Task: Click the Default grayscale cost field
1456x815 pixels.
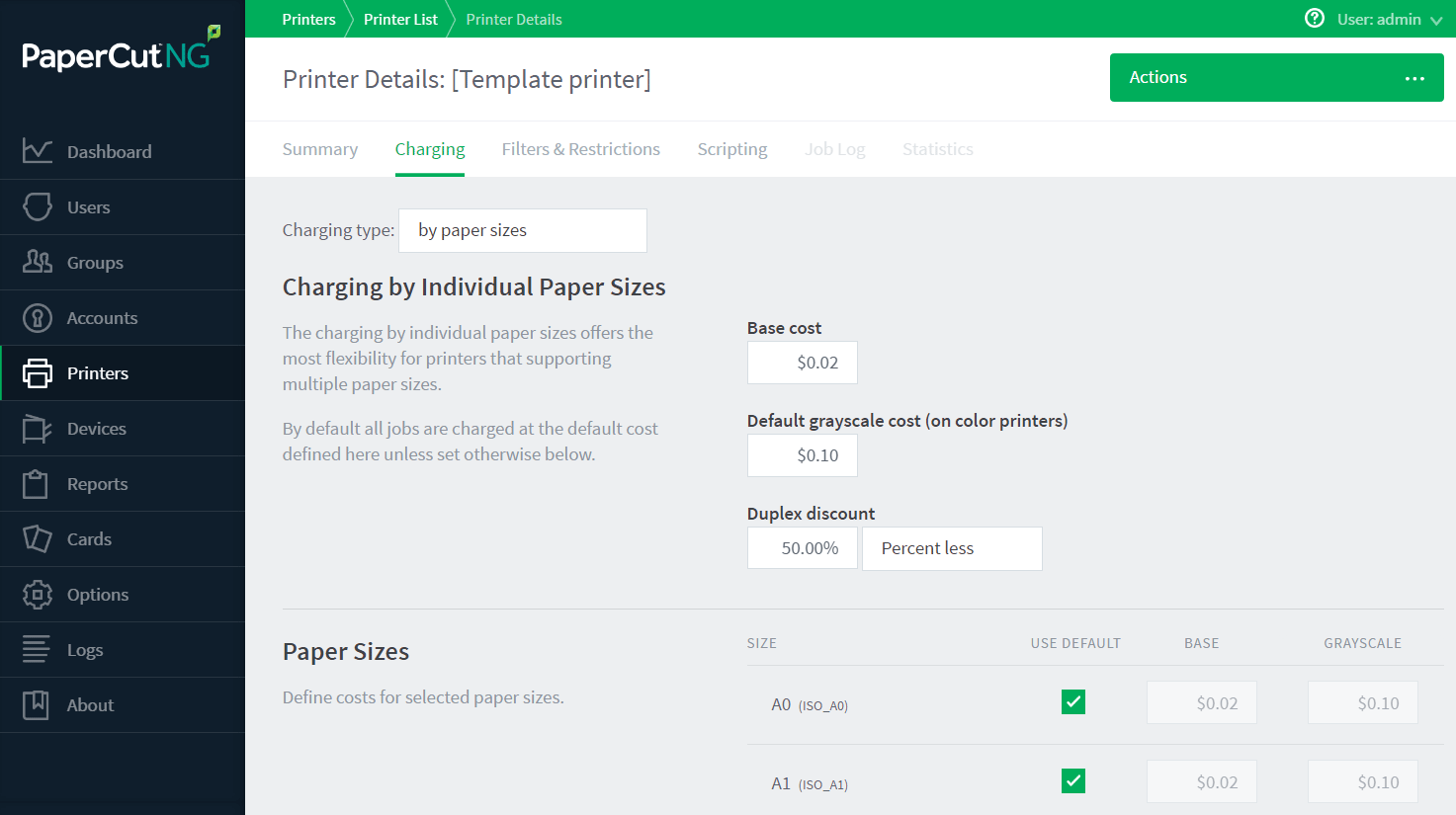Action: (x=803, y=455)
